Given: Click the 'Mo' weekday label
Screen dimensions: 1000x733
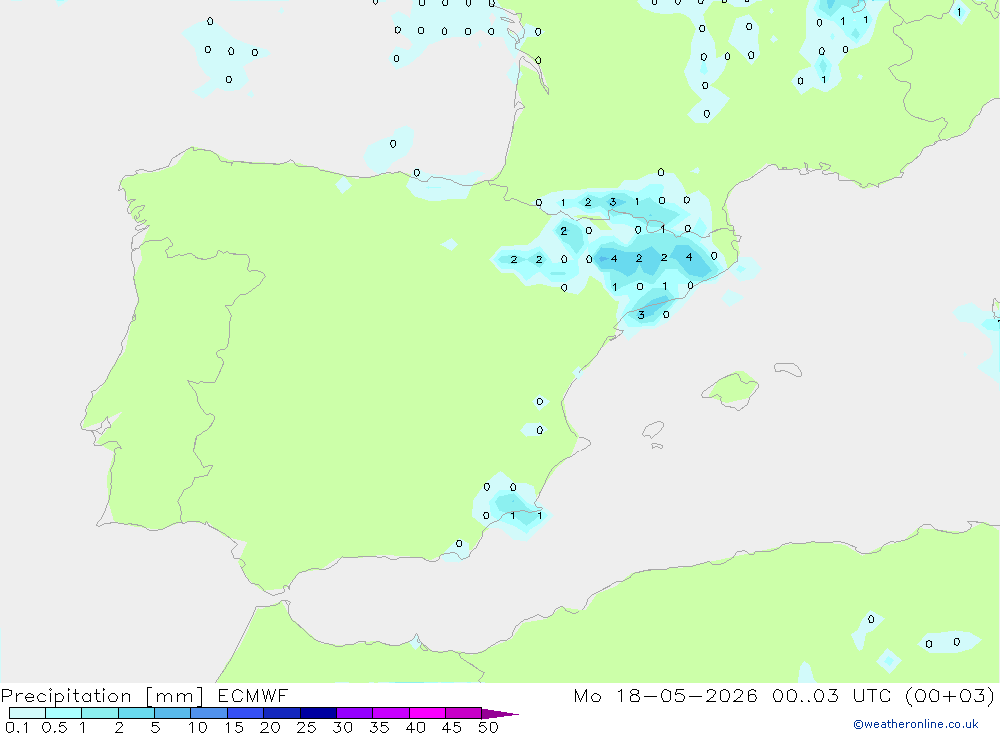Looking at the screenshot, I should coord(587,695).
